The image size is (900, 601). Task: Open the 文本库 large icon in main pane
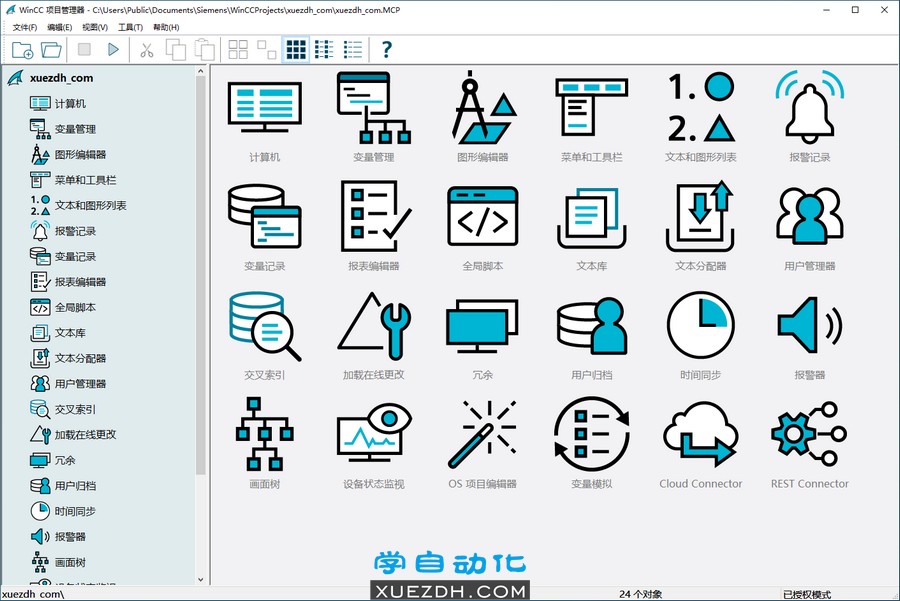coord(592,216)
